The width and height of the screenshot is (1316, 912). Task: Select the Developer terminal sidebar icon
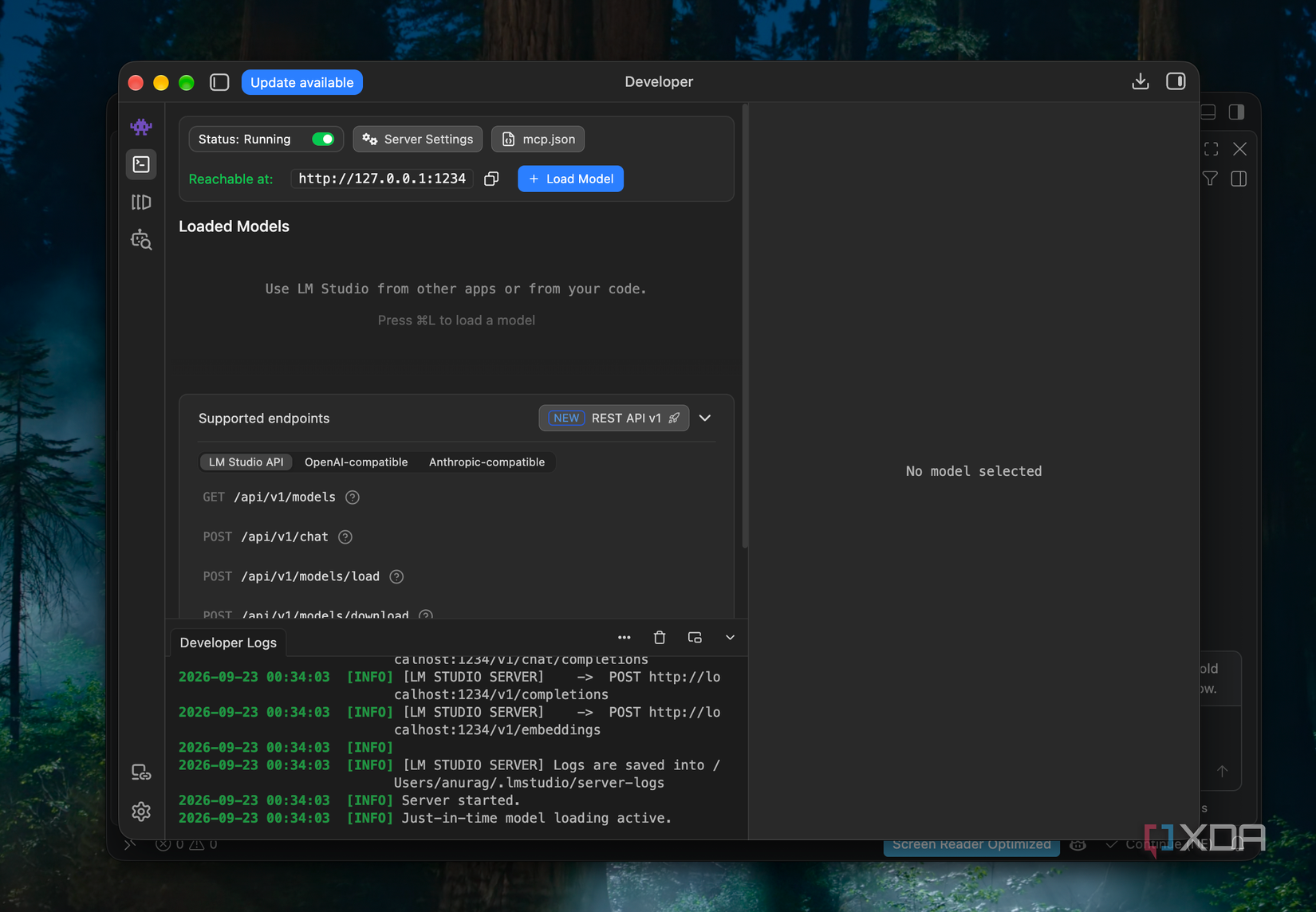click(141, 164)
